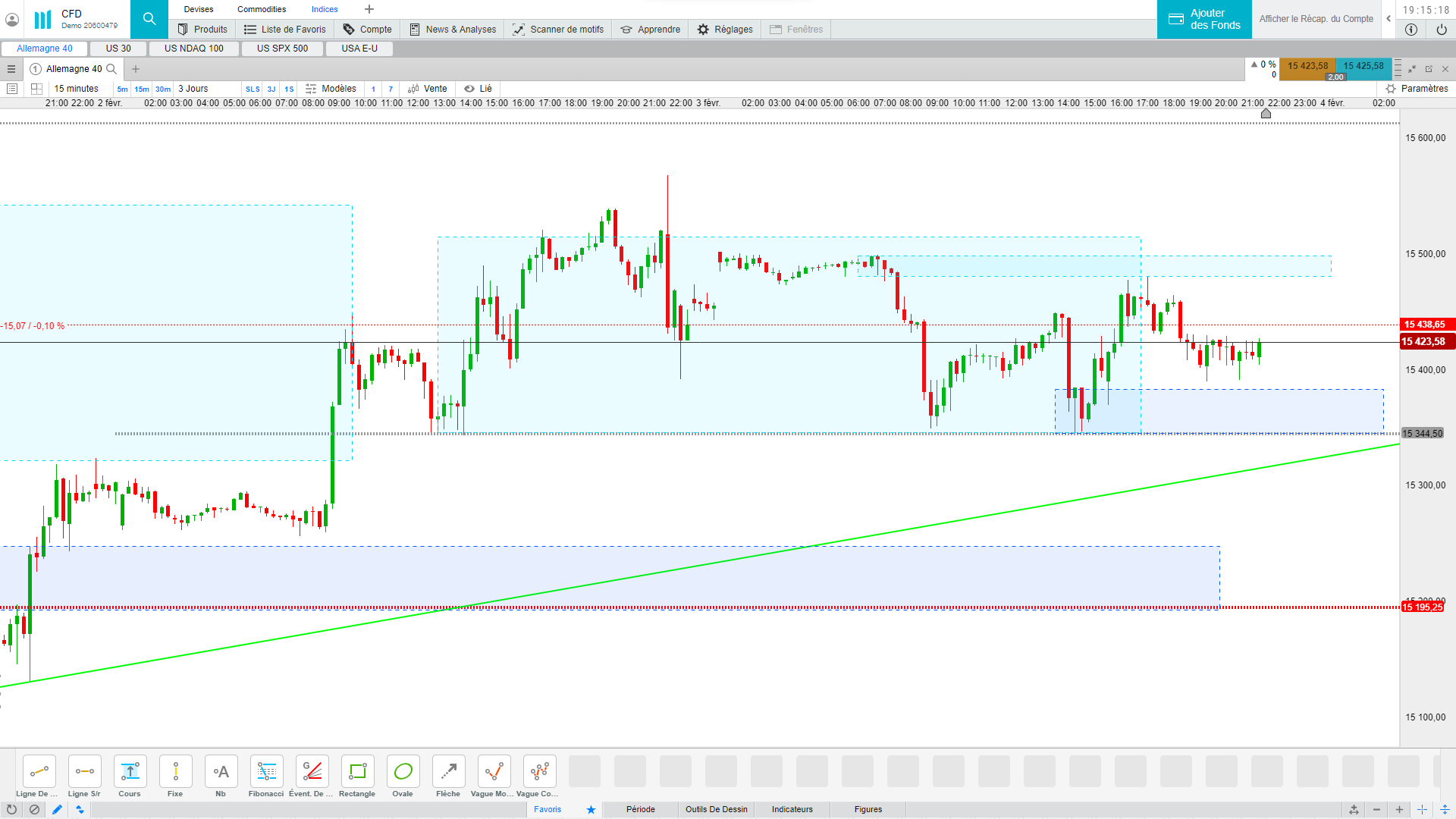Open the Indicateurs tab

(792, 809)
